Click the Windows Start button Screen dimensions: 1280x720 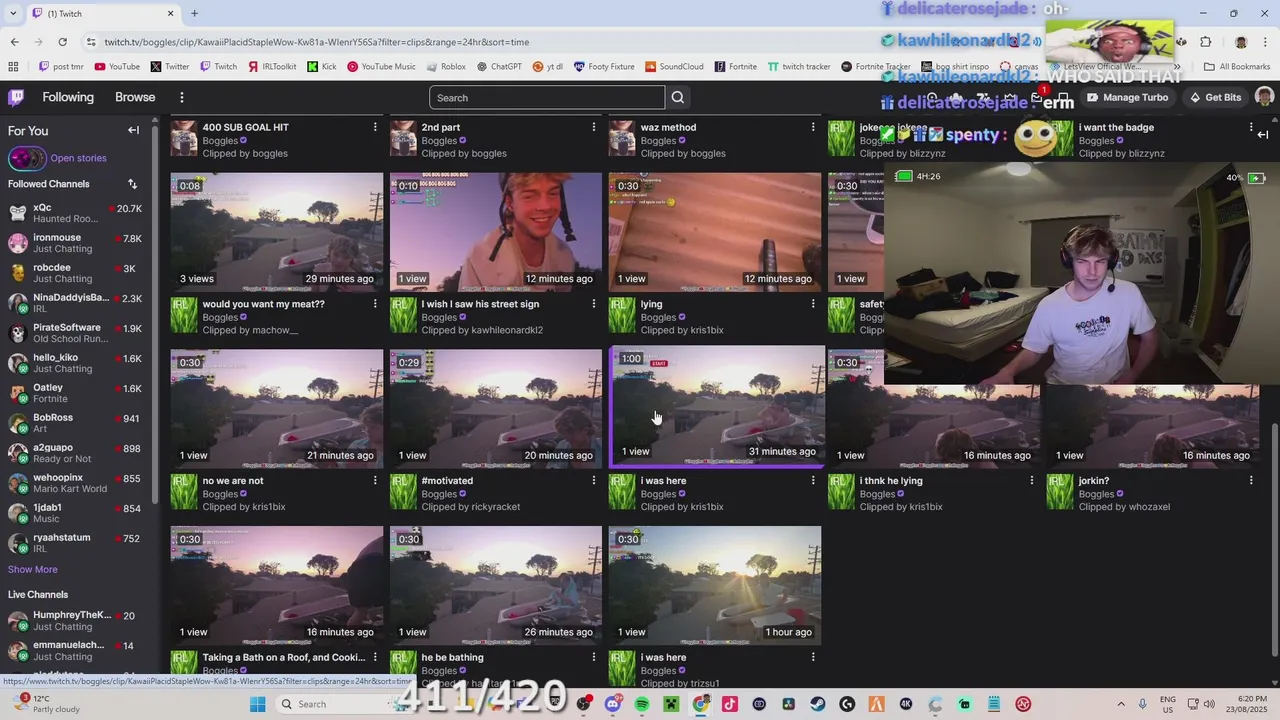[257, 704]
